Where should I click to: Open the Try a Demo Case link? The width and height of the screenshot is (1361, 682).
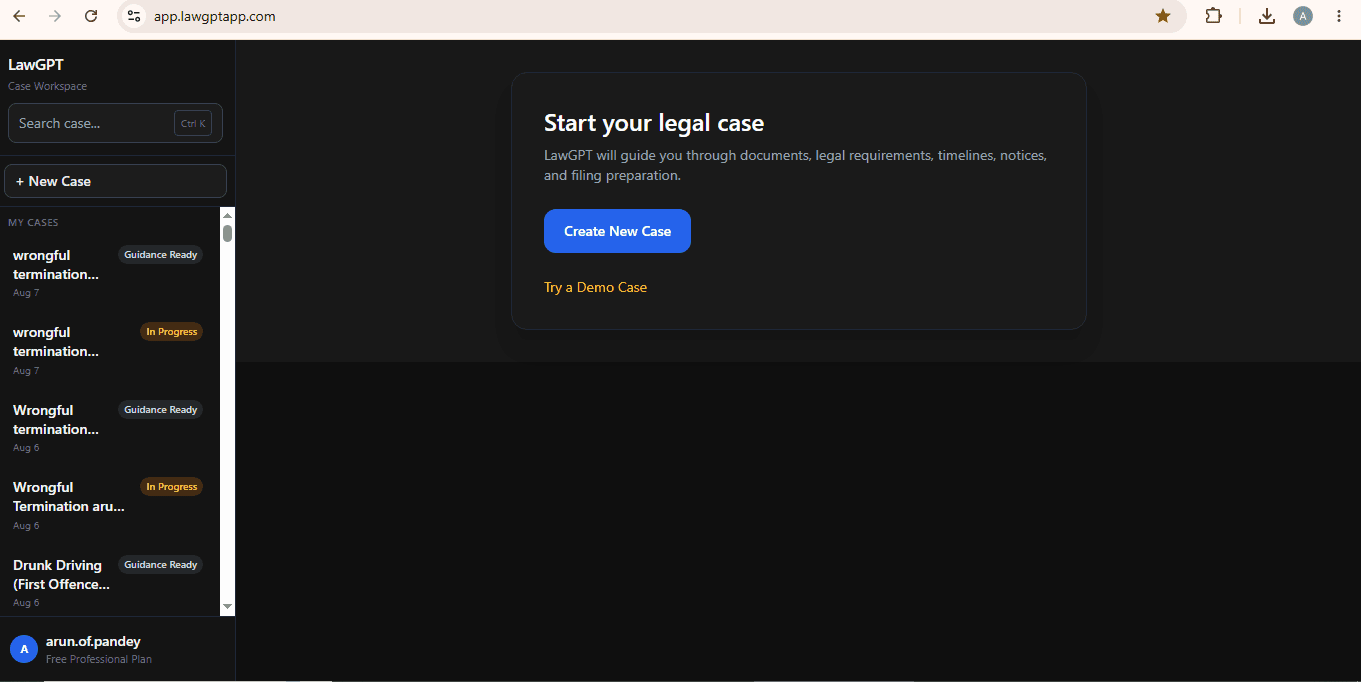point(595,287)
